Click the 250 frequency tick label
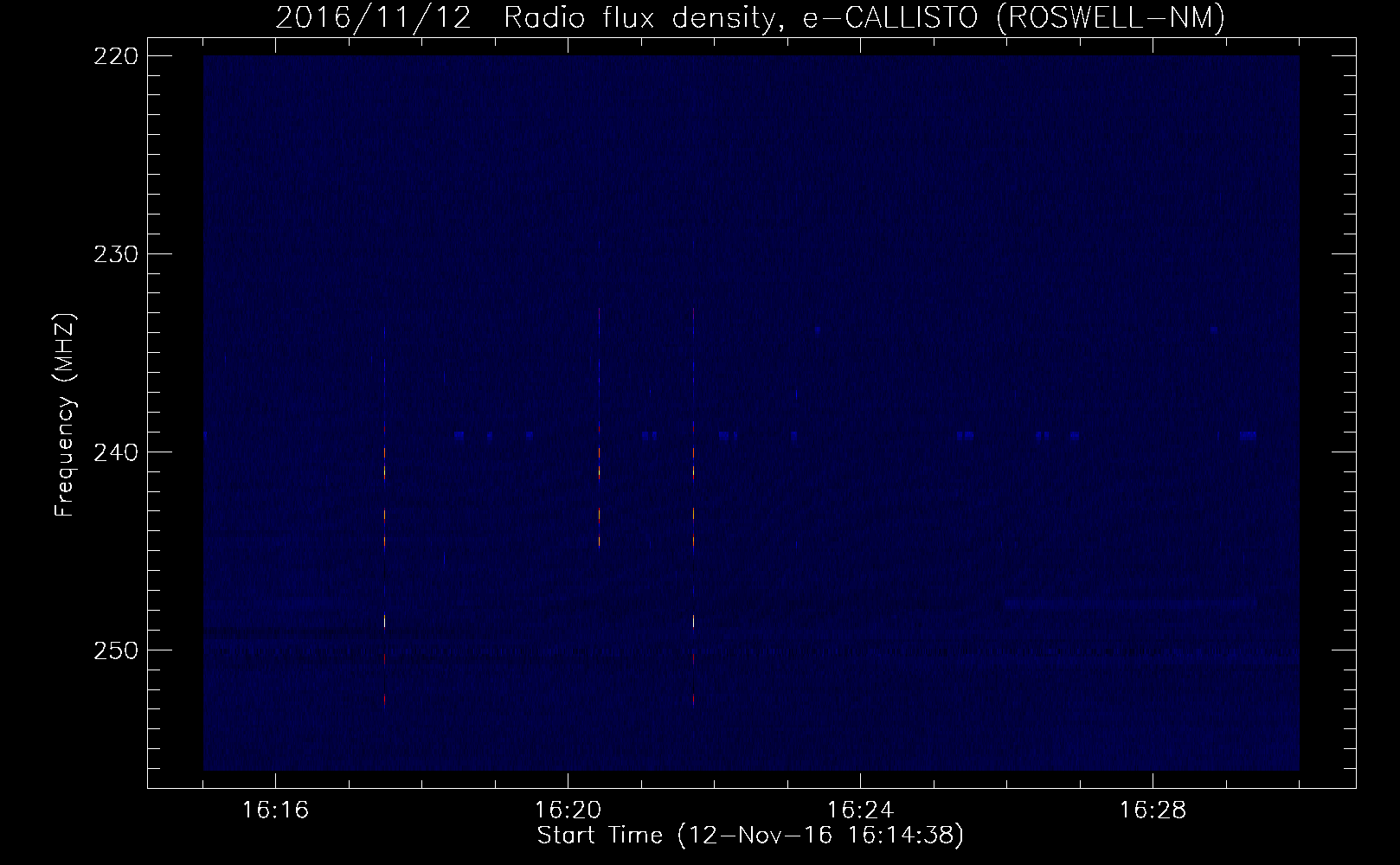 115,650
